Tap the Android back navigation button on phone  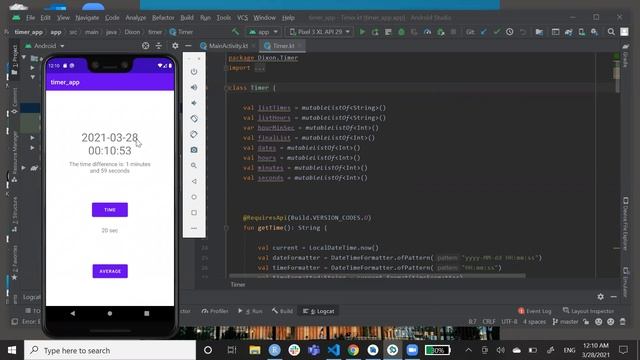tap(73, 313)
